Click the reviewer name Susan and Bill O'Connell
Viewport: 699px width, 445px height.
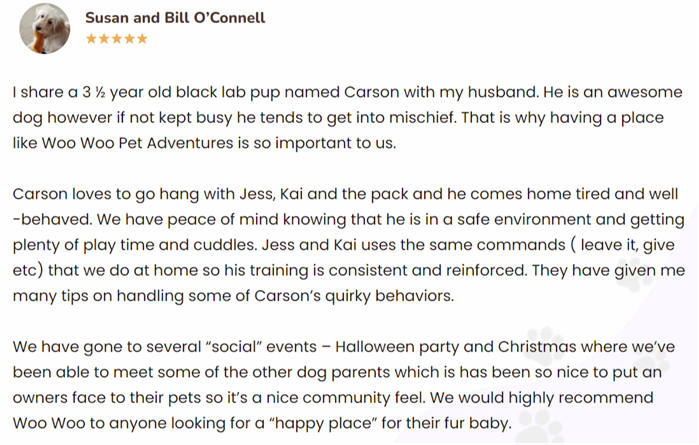coord(175,18)
